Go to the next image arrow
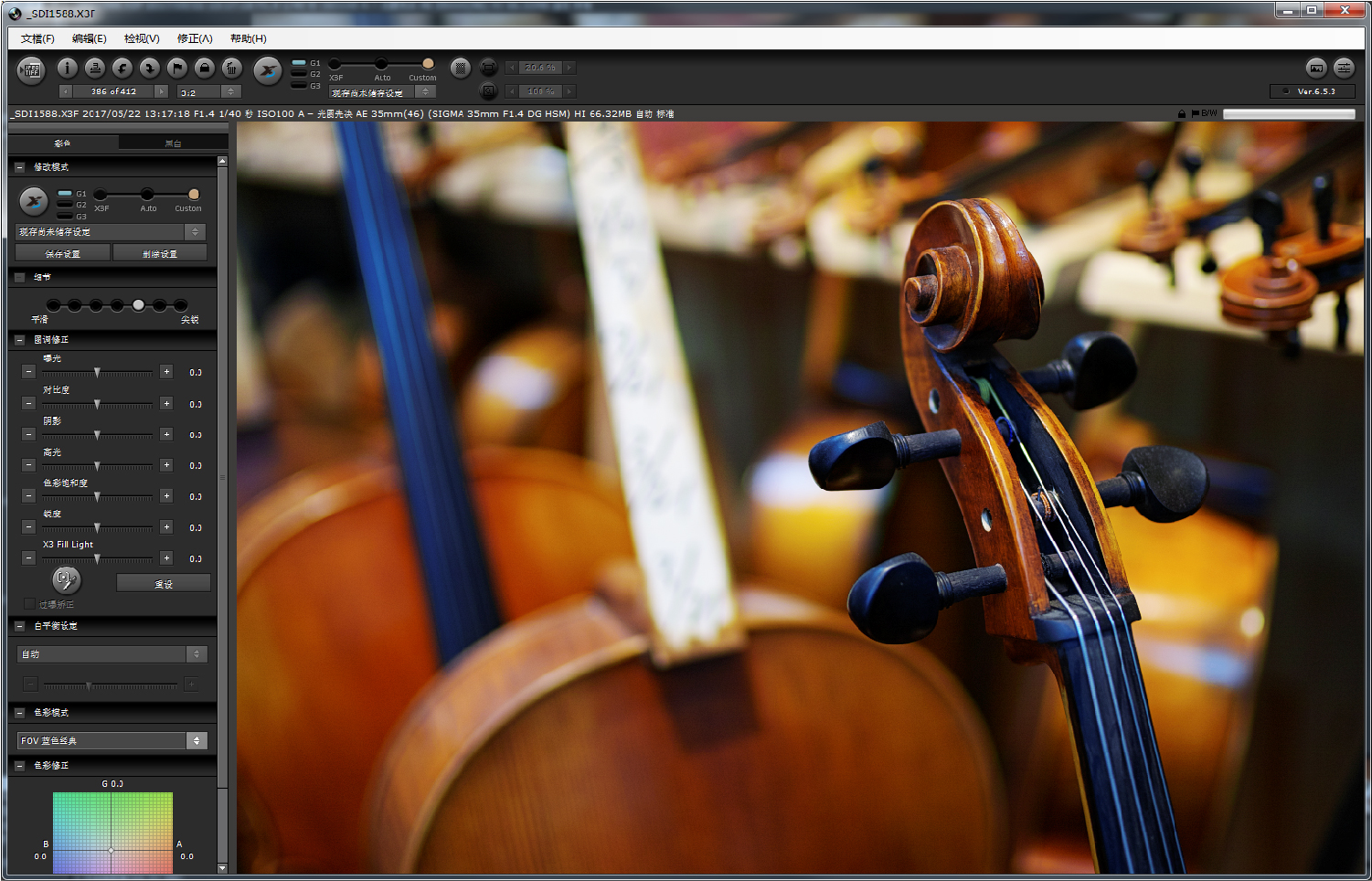 pos(162,91)
